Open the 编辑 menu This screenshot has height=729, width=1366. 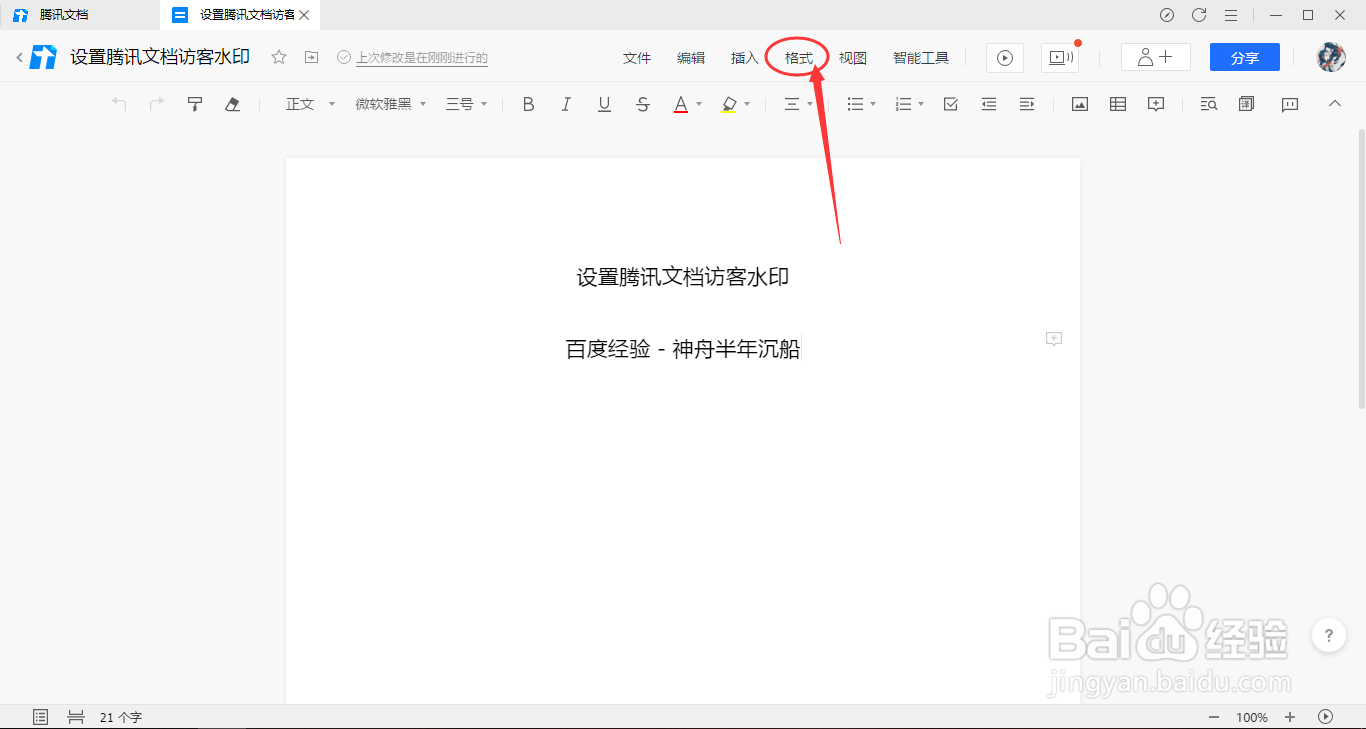tap(691, 58)
